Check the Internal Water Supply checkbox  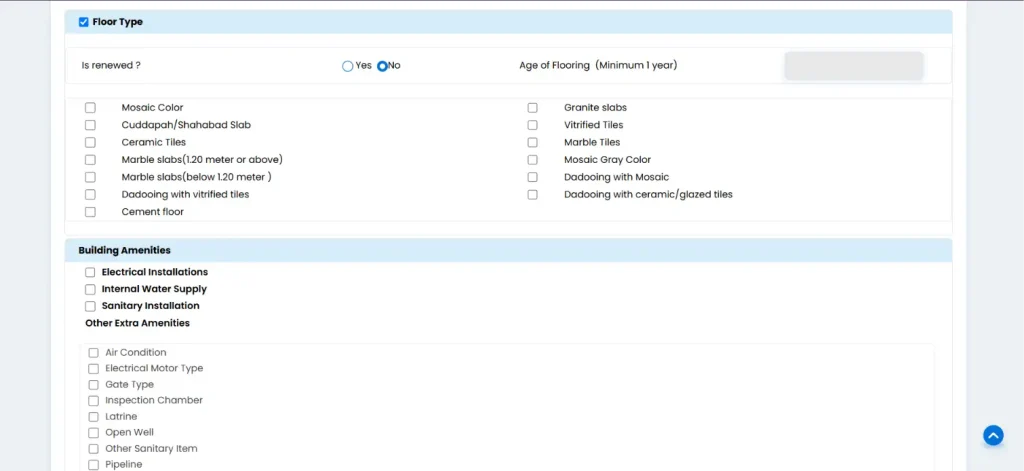pos(90,289)
